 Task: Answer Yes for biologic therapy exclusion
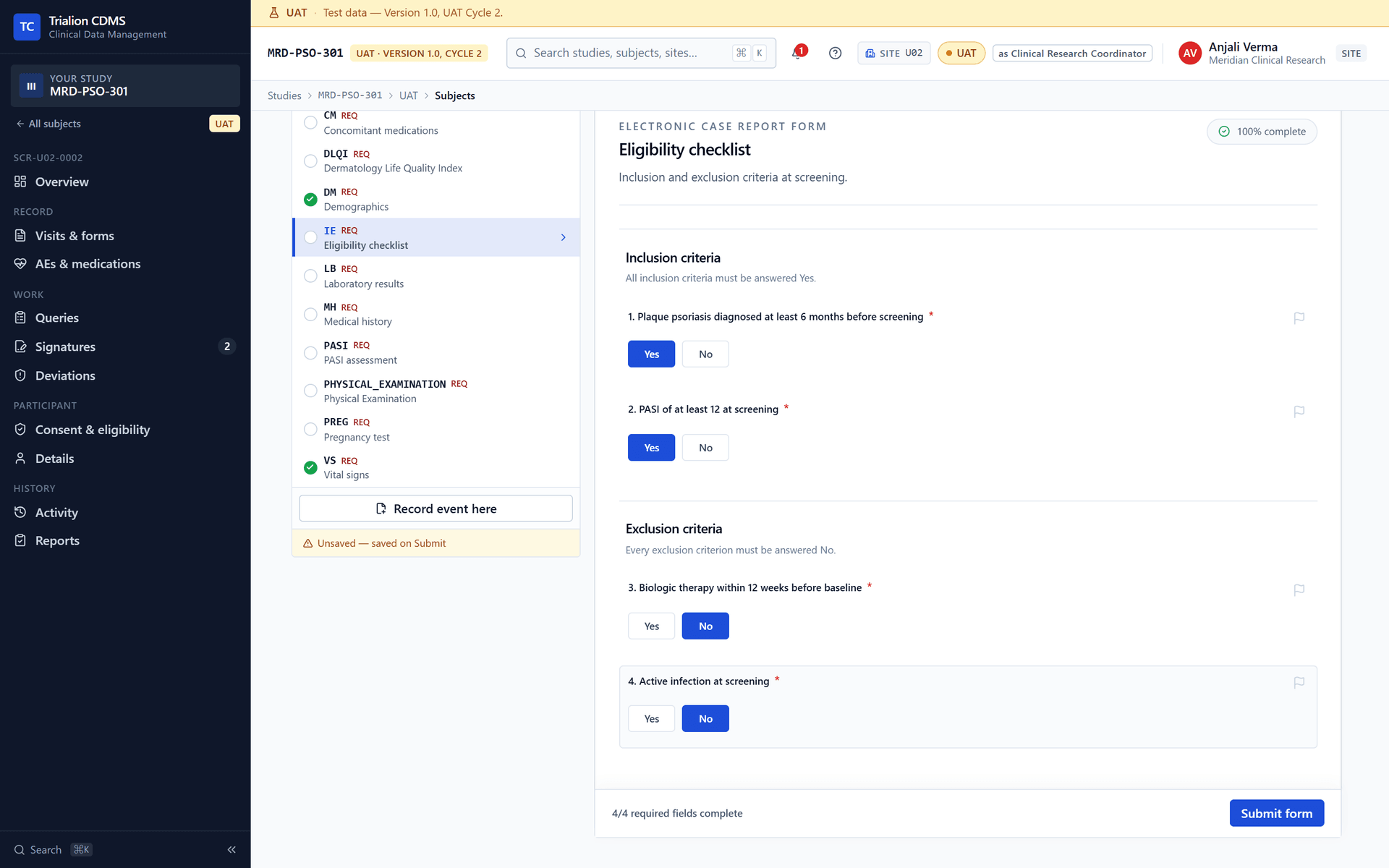click(651, 626)
